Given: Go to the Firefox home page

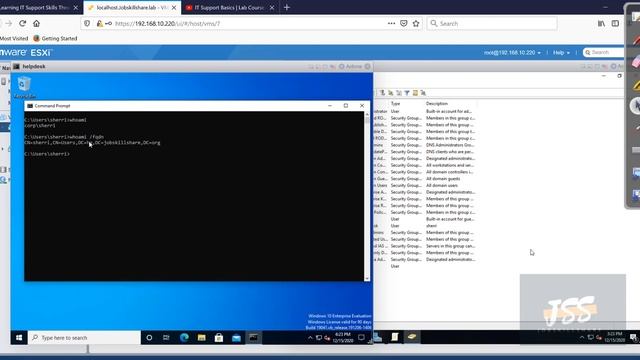Looking at the screenshot, I should pyautogui.click(x=36, y=24).
